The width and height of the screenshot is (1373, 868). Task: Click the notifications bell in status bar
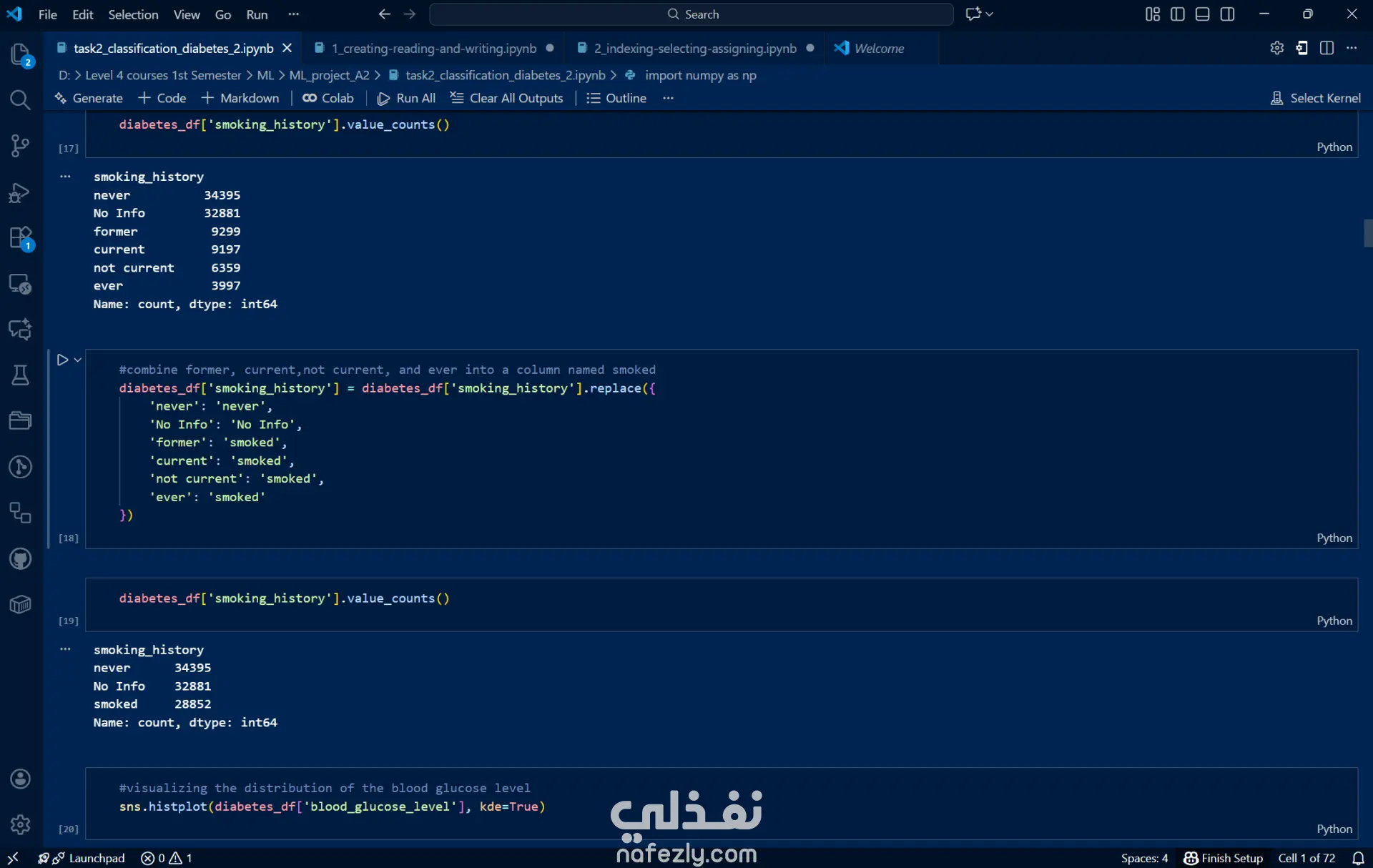coord(1358,858)
